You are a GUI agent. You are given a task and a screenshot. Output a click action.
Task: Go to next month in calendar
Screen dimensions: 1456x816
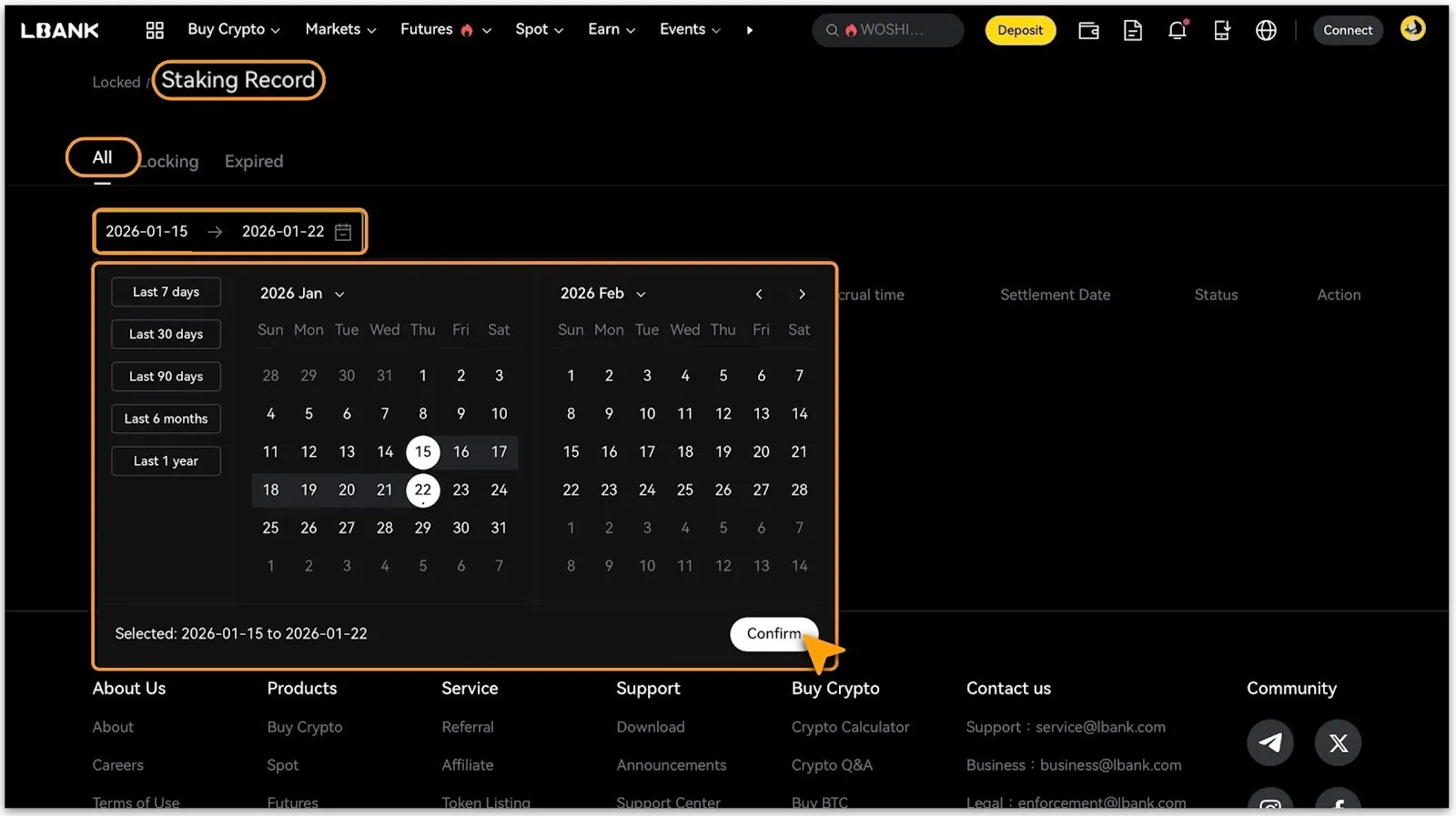802,294
